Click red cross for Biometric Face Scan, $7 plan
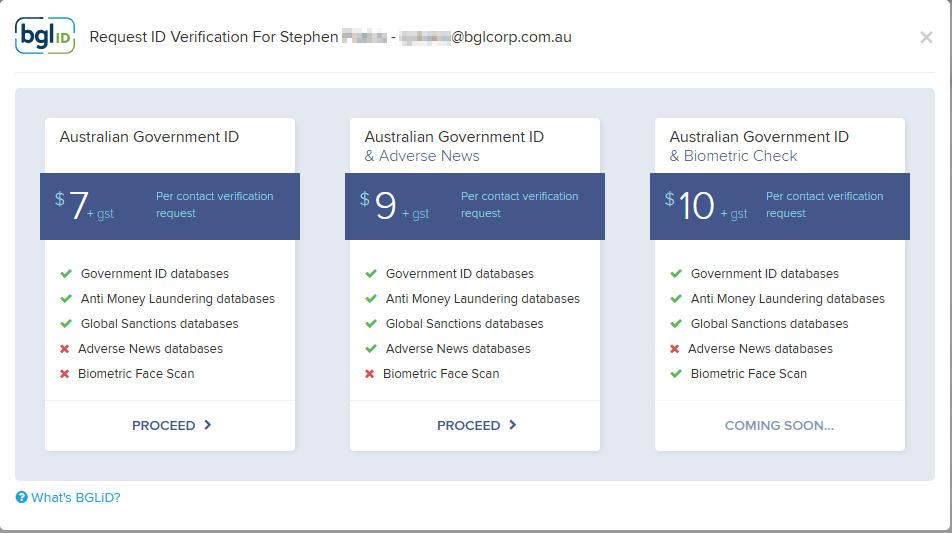952x533 pixels. pyautogui.click(x=64, y=373)
